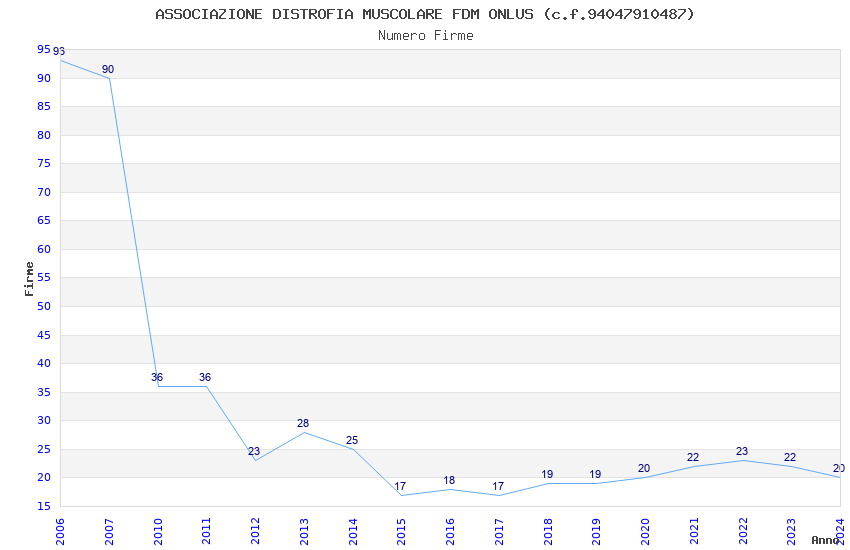Click the data value 25 above year 2014
The height and width of the screenshot is (550, 850).
point(352,440)
